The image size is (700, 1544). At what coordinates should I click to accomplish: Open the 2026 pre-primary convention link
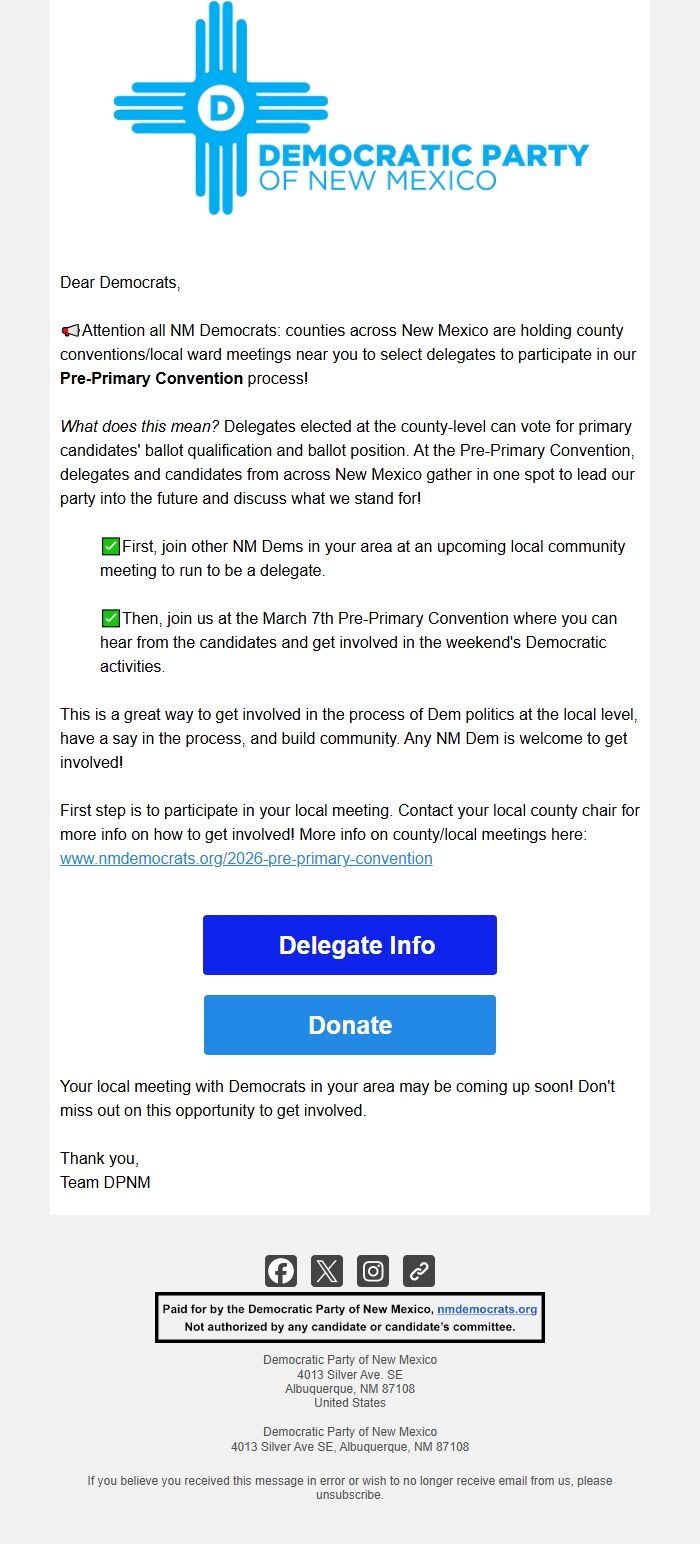245,858
